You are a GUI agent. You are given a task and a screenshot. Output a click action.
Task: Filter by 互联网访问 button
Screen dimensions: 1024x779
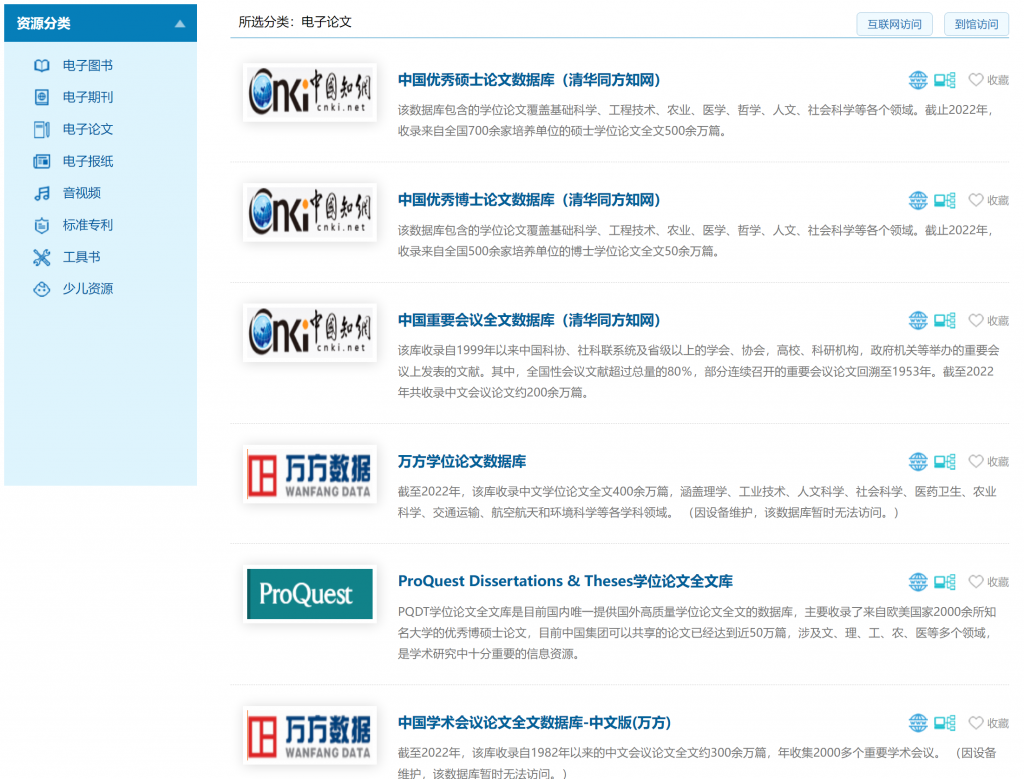[894, 24]
